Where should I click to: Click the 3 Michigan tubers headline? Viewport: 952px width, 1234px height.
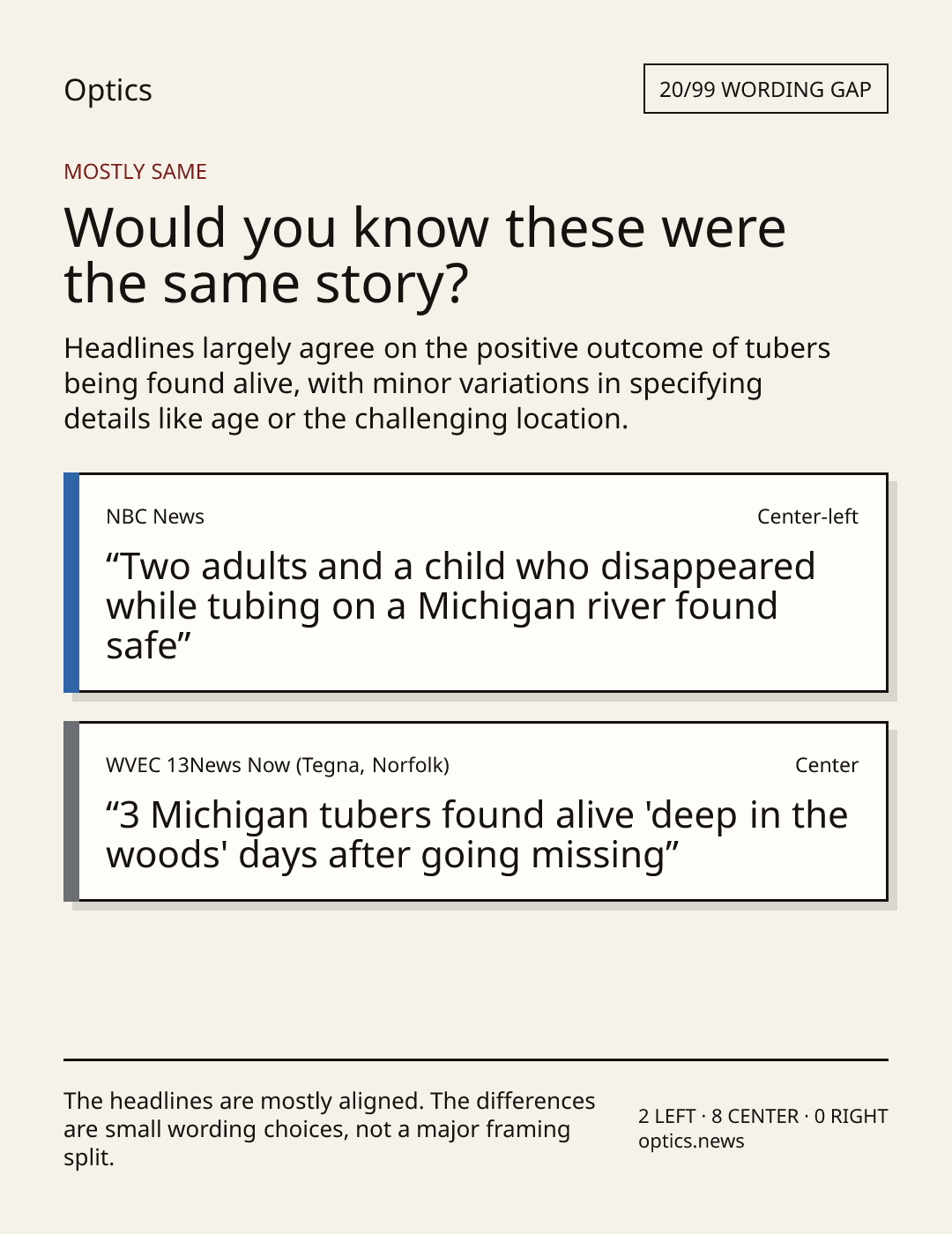[x=477, y=835]
